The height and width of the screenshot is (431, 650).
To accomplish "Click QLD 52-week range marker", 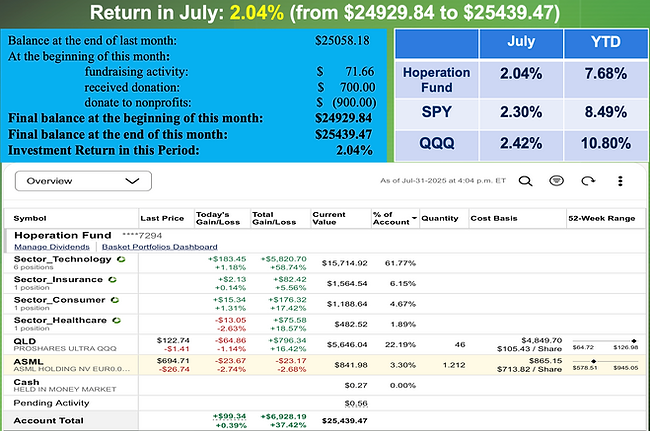I will point(634,341).
